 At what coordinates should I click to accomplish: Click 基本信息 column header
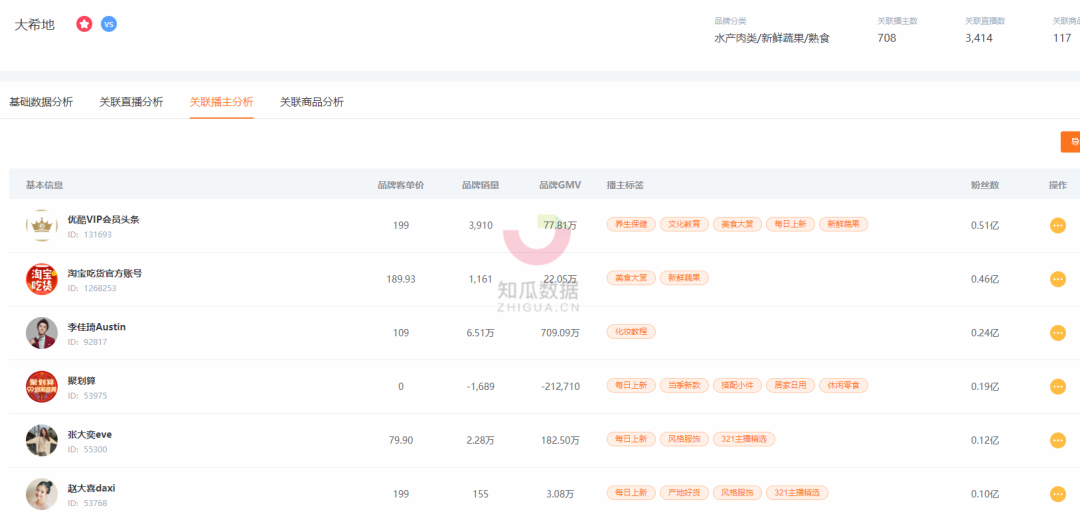pos(44,185)
